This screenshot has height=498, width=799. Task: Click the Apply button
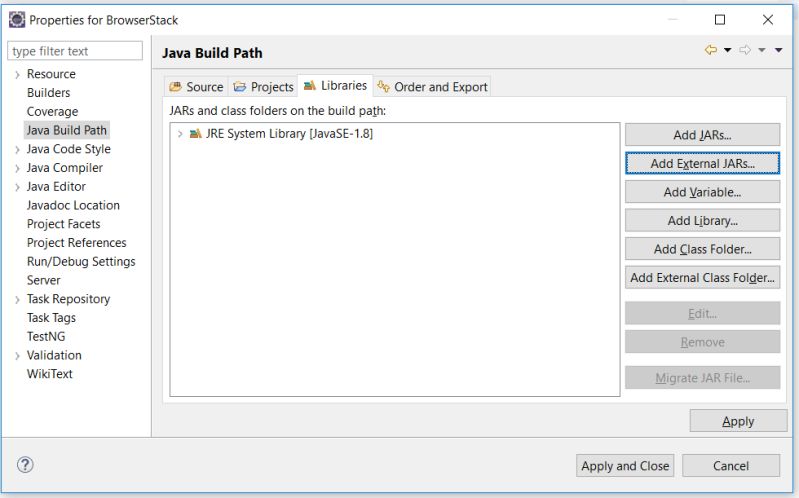[x=738, y=421]
